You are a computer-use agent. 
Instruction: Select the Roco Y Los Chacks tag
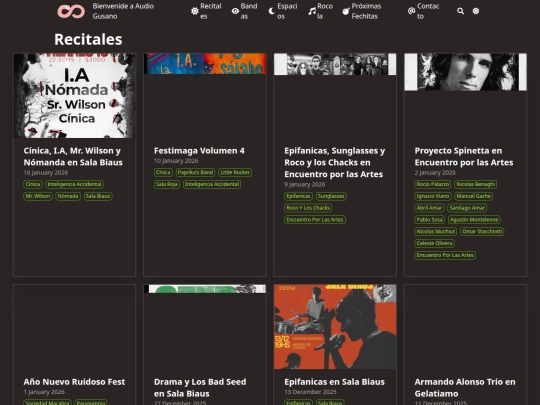(x=308, y=208)
